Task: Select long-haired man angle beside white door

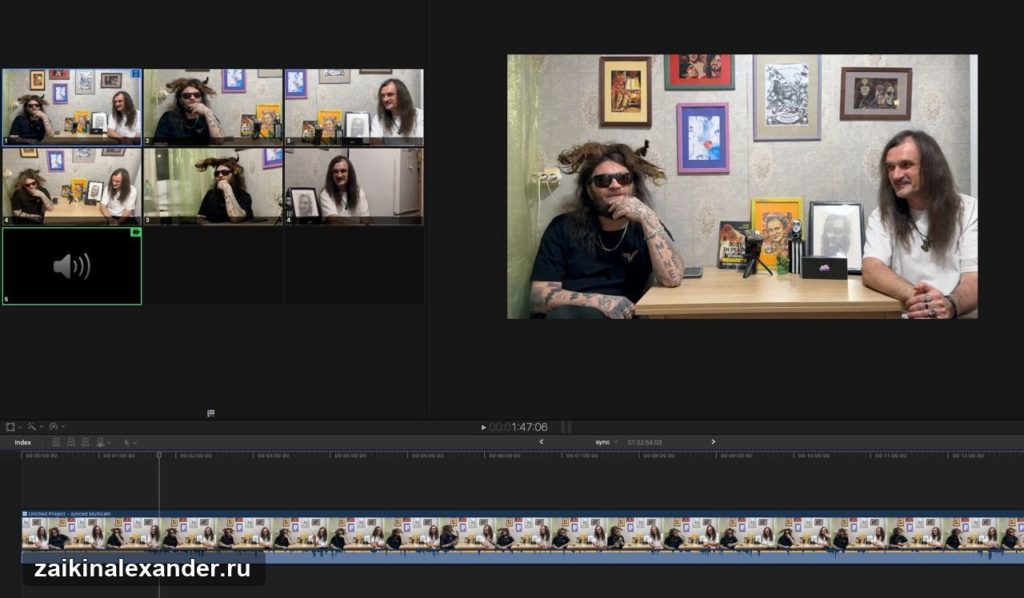Action: pos(354,187)
